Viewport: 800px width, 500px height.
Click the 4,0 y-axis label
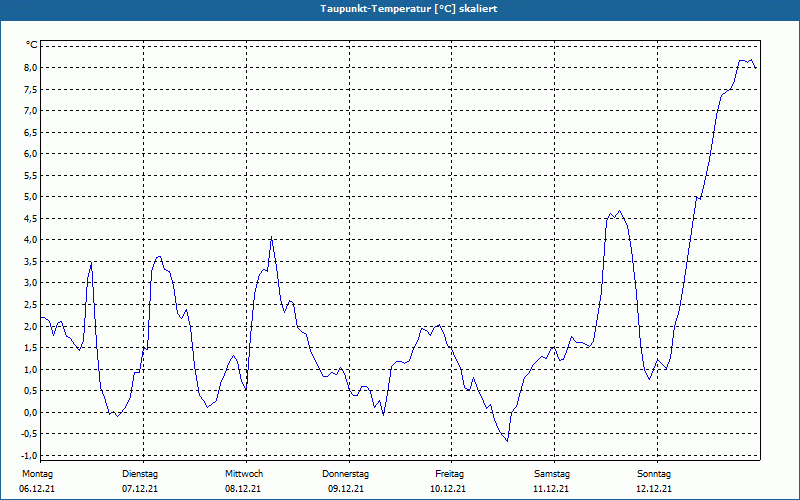31,240
